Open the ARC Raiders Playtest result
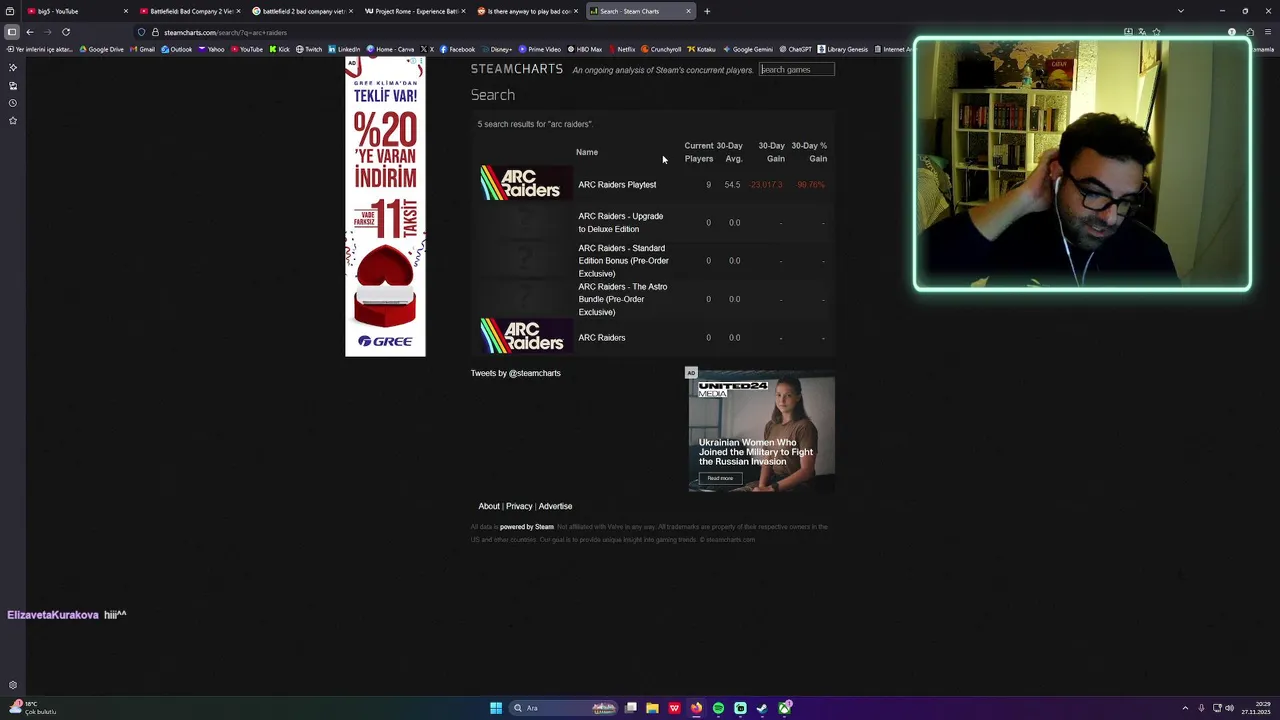Image resolution: width=1280 pixels, height=720 pixels. (617, 185)
